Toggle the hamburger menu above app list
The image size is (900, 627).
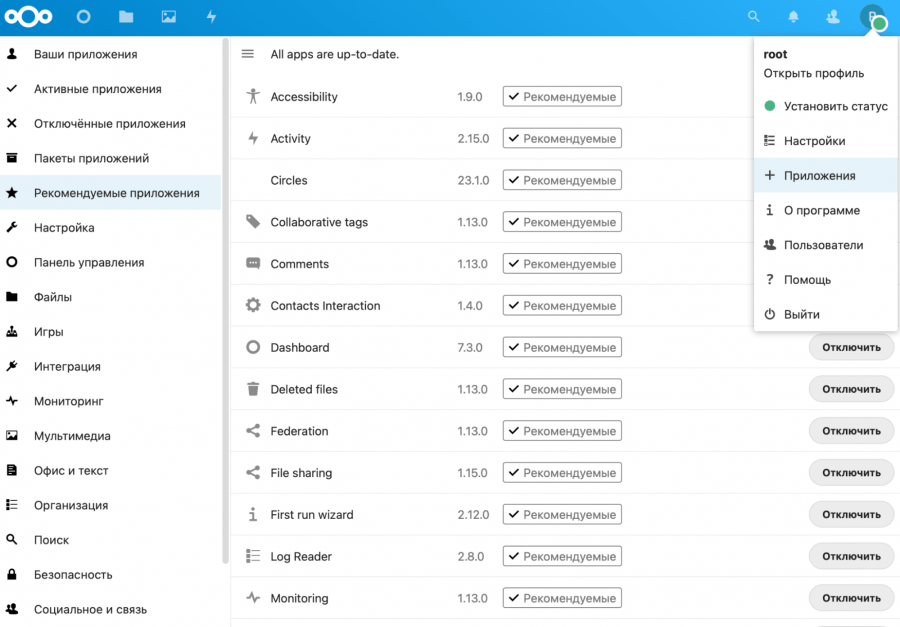click(x=248, y=54)
